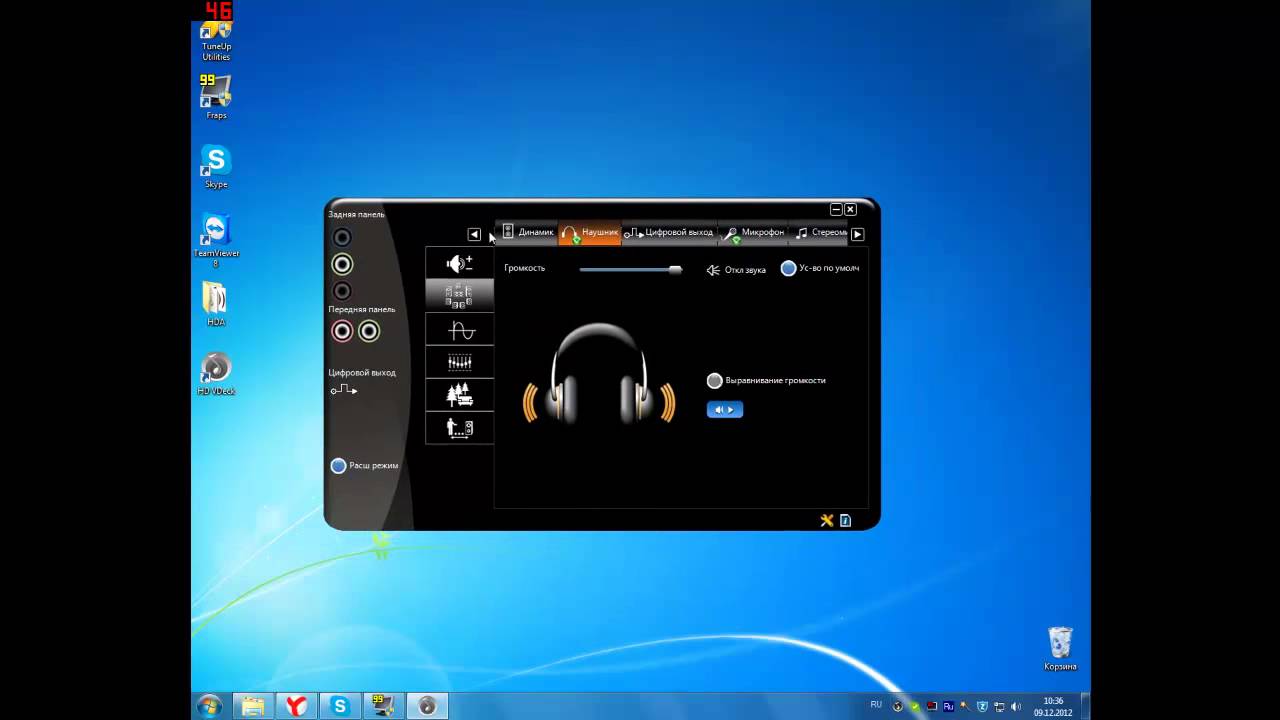The height and width of the screenshot is (720, 1280).
Task: Open the TeamViewer desktop shortcut
Action: 216,240
